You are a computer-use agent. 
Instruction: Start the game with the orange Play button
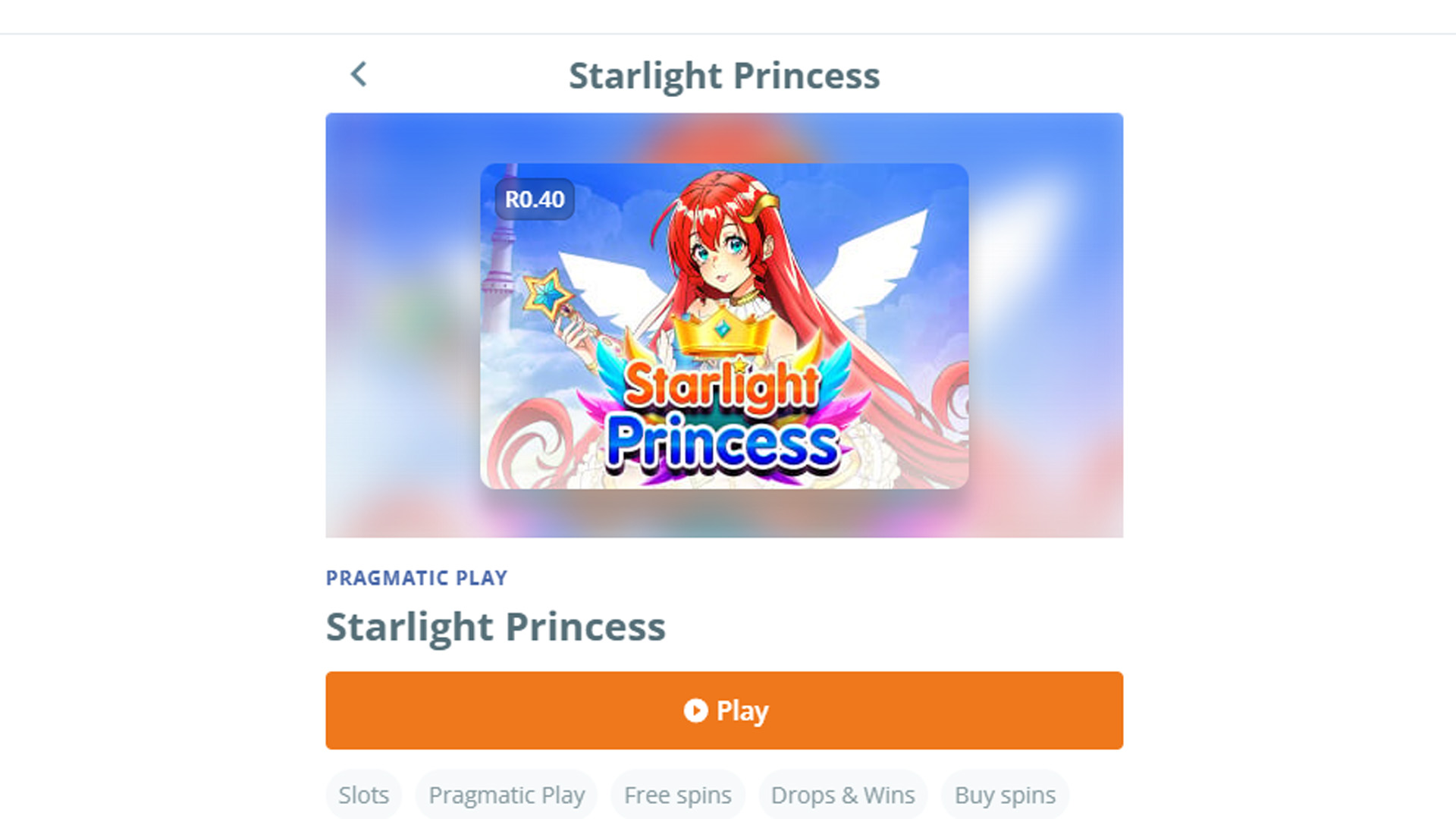coord(724,711)
